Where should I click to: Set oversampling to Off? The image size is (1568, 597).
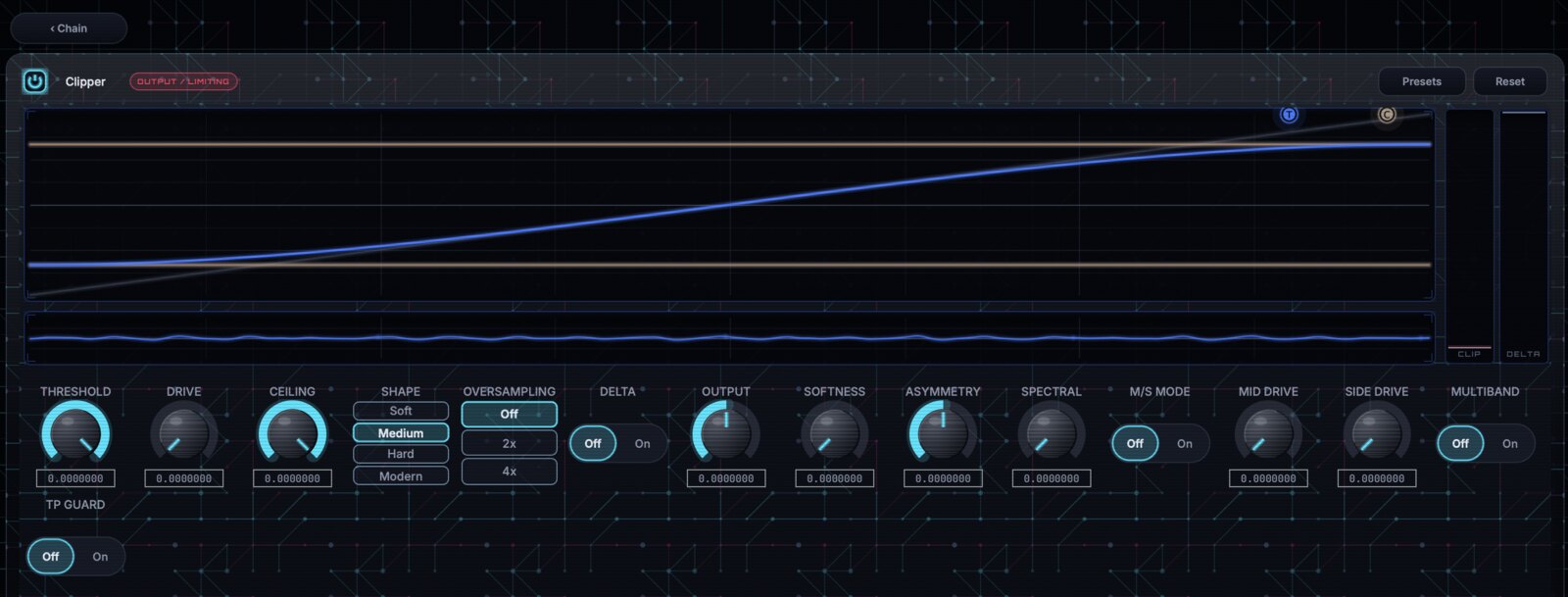(510, 414)
